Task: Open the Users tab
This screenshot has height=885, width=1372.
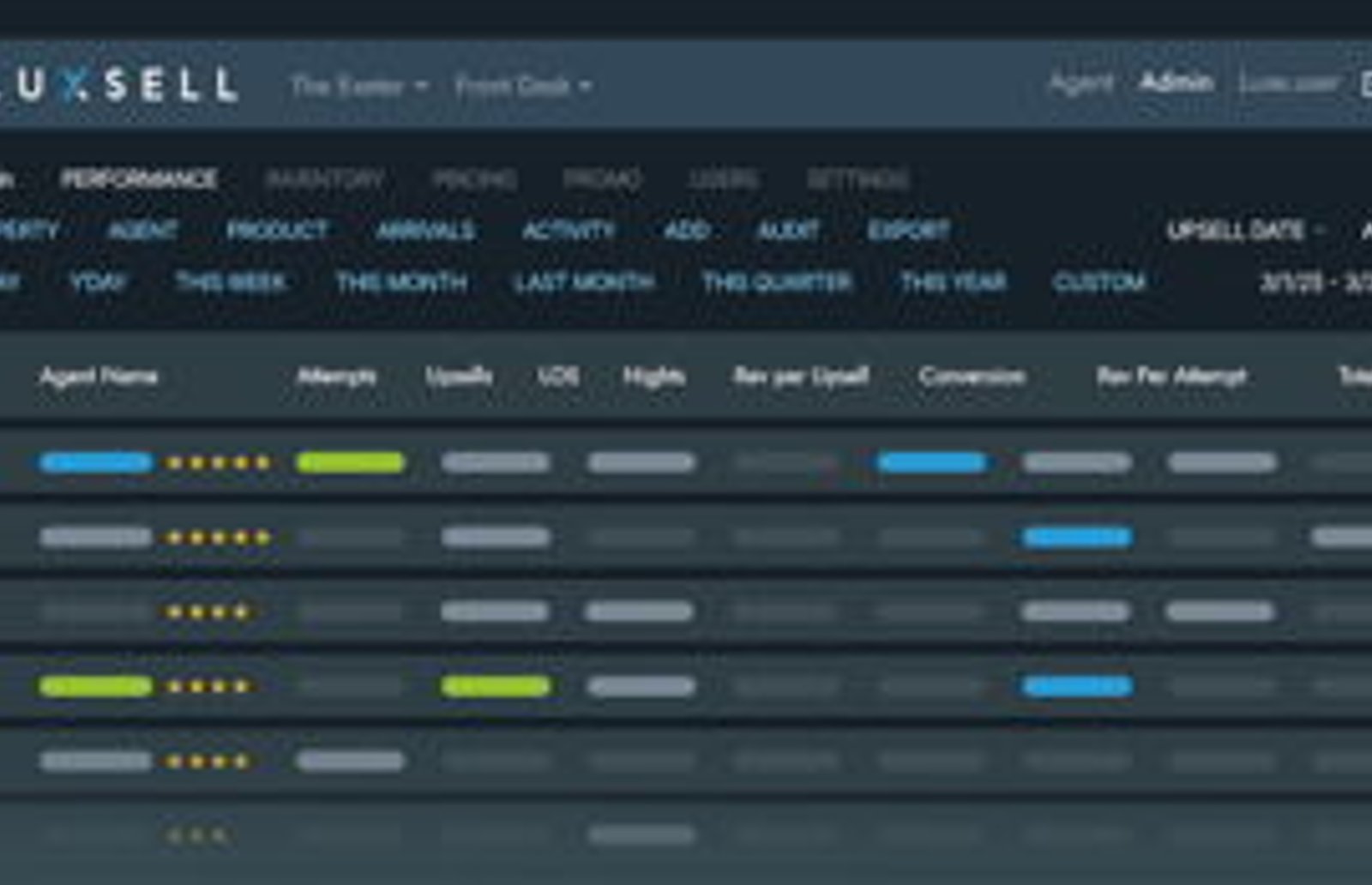Action: point(724,178)
